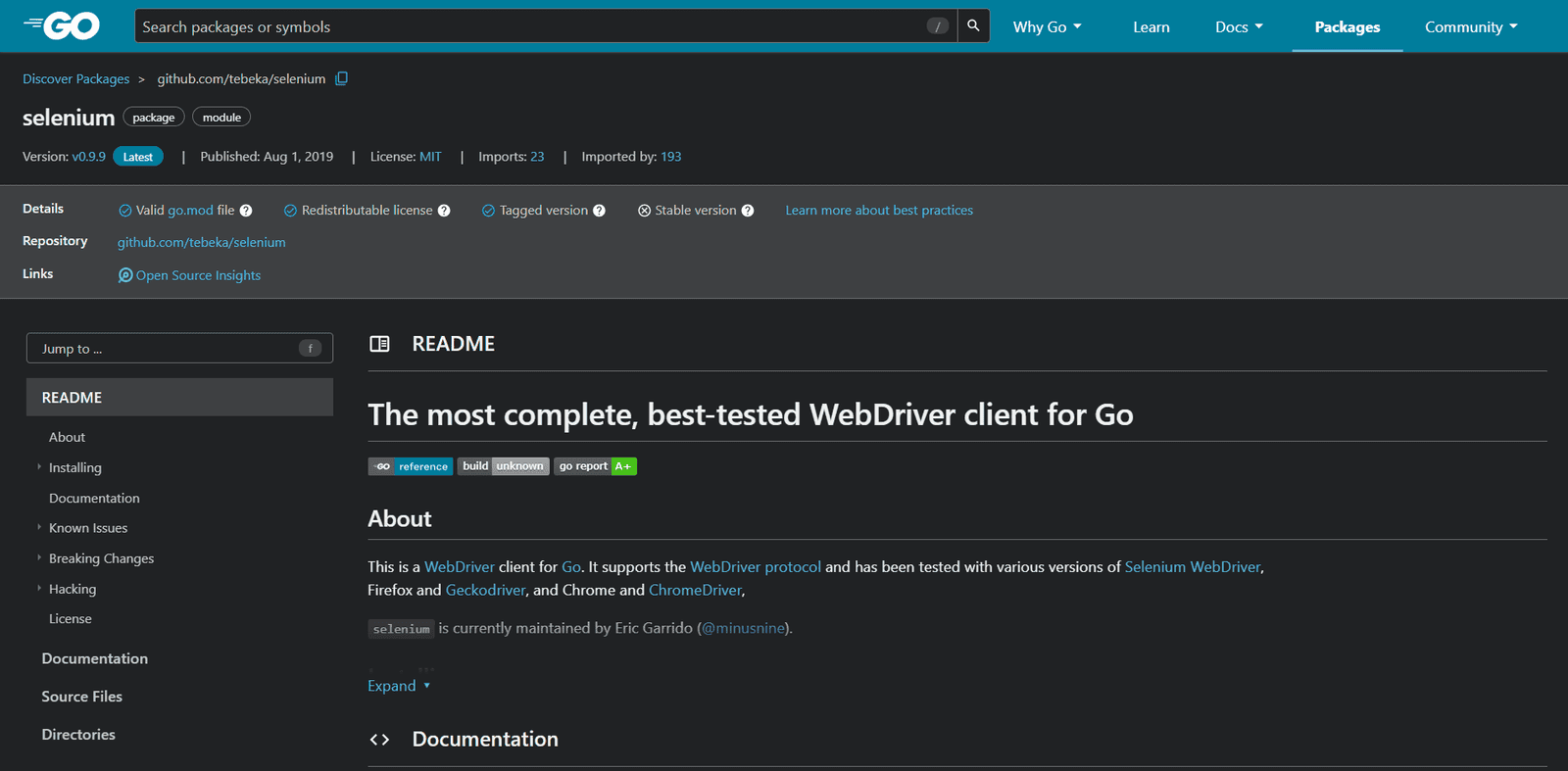Open the Discover Packages breadcrumb
Viewport: 1568px width, 771px height.
tap(75, 78)
